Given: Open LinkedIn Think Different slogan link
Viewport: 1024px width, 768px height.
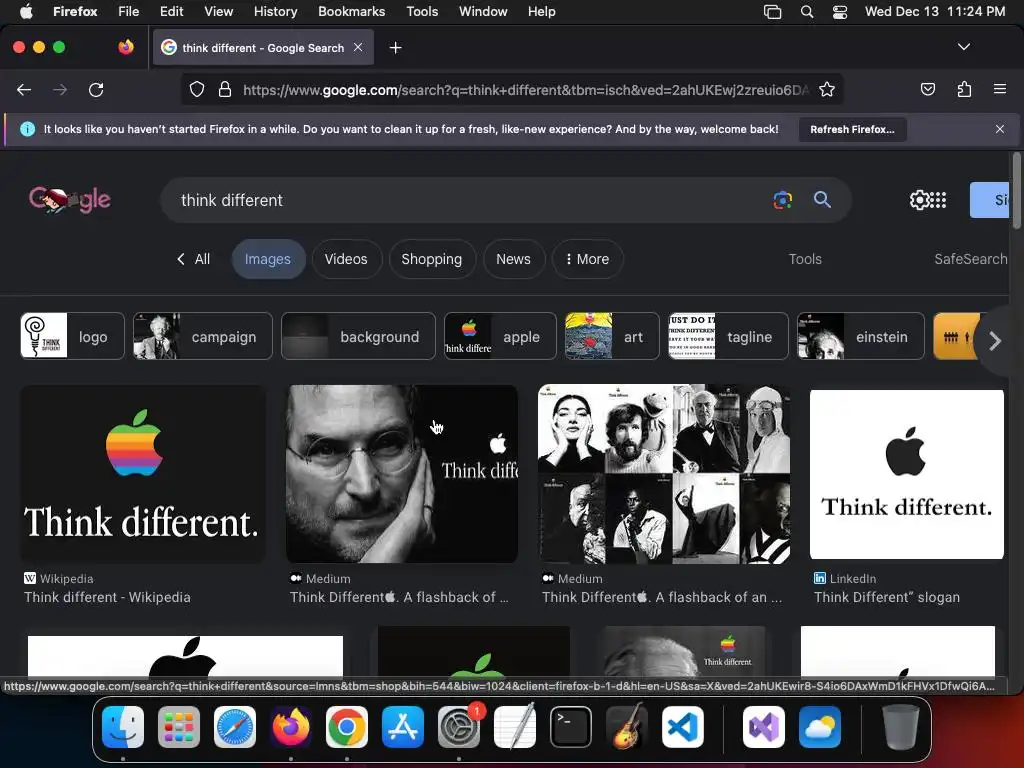Looking at the screenshot, I should [x=886, y=597].
